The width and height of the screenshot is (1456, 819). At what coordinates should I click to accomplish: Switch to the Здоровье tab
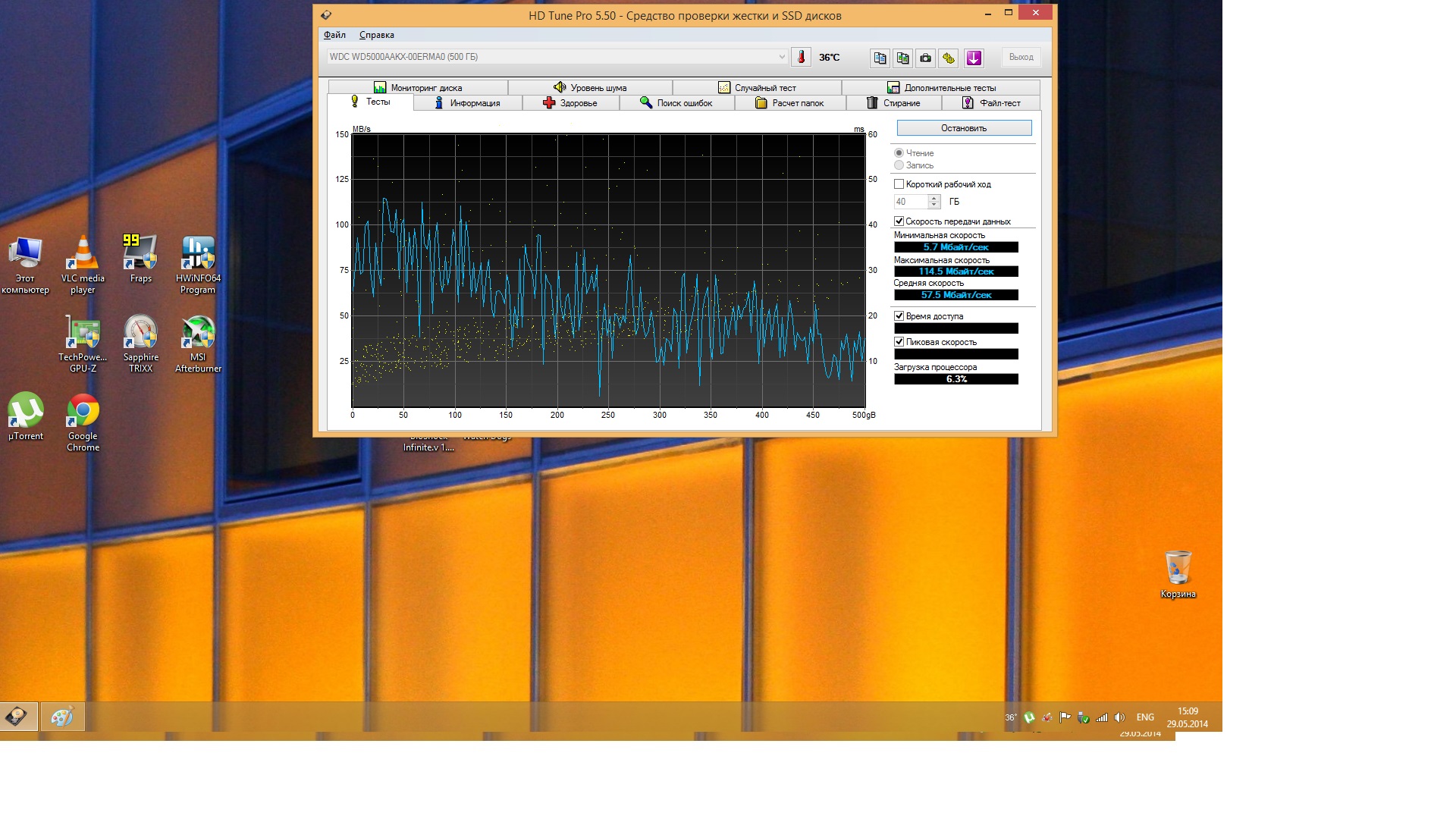(x=570, y=103)
